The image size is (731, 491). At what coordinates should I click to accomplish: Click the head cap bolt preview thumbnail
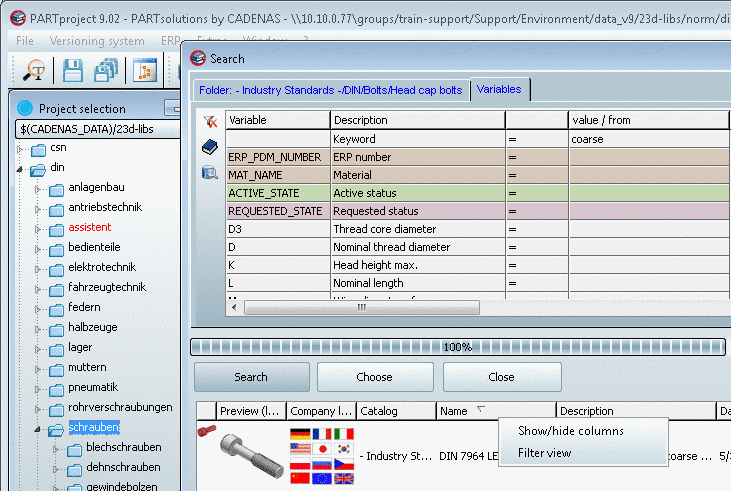(252, 455)
